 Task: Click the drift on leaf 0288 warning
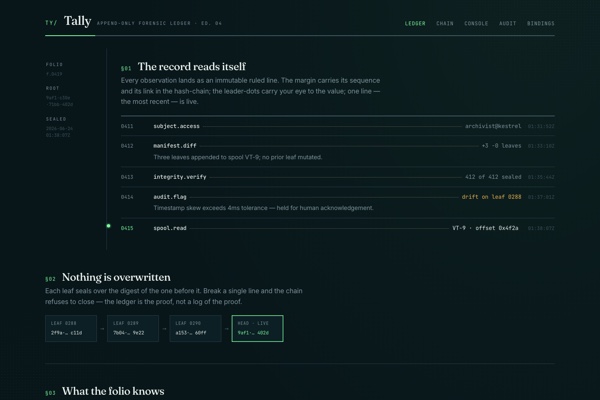pyautogui.click(x=491, y=197)
